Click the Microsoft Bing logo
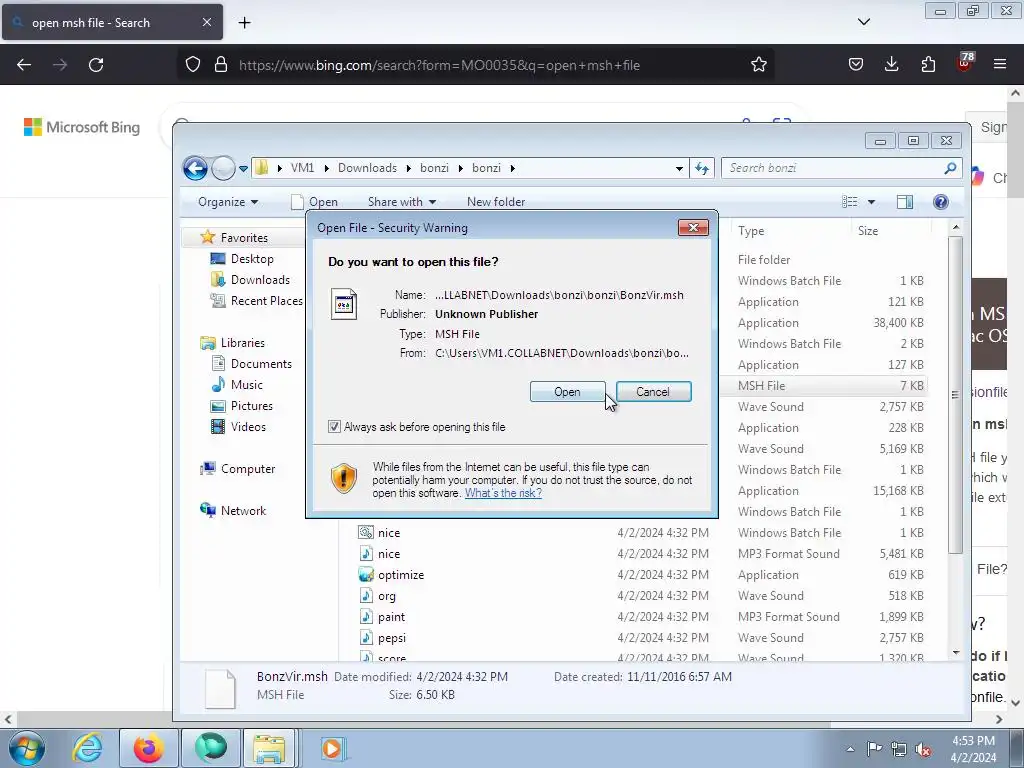Image resolution: width=1024 pixels, height=768 pixels. pyautogui.click(x=82, y=127)
